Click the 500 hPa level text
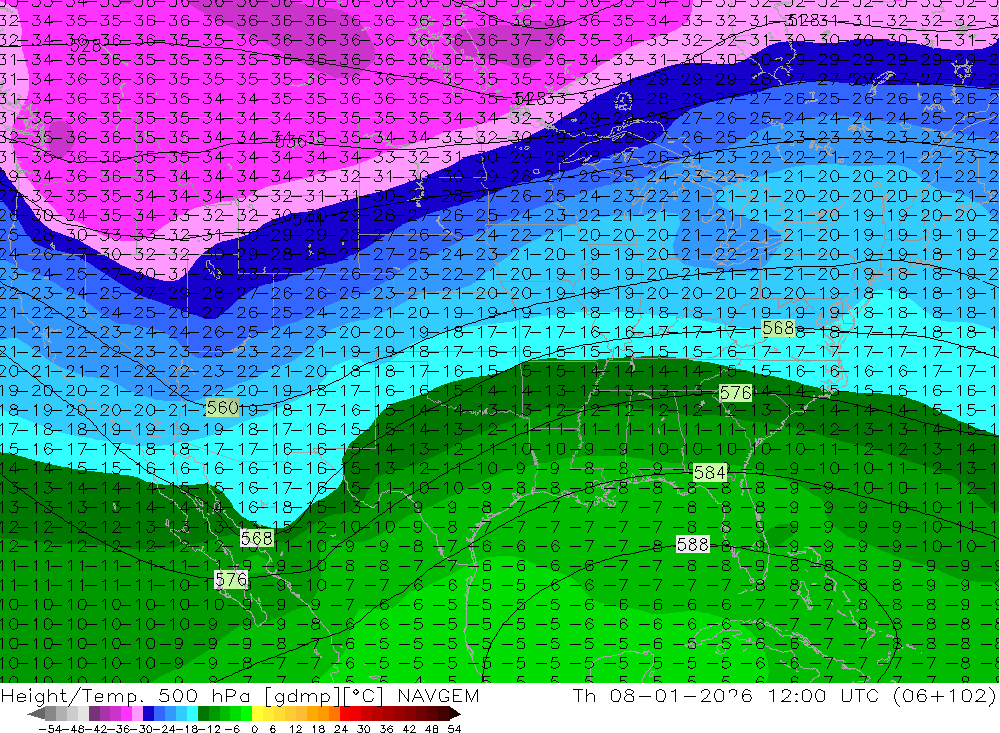The height and width of the screenshot is (733, 1000). tap(204, 696)
